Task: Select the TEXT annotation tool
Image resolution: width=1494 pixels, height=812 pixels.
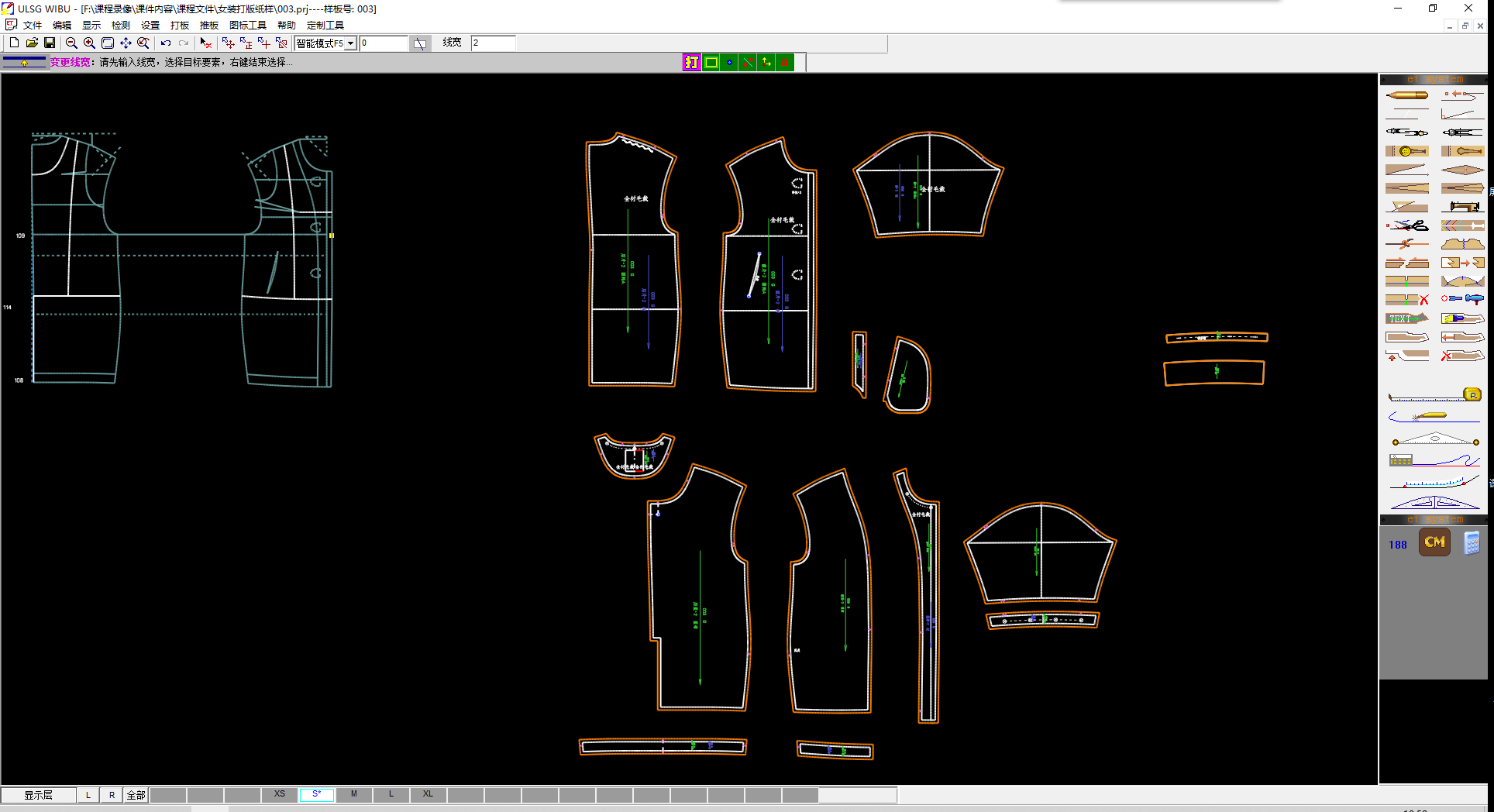Action: (x=1406, y=318)
